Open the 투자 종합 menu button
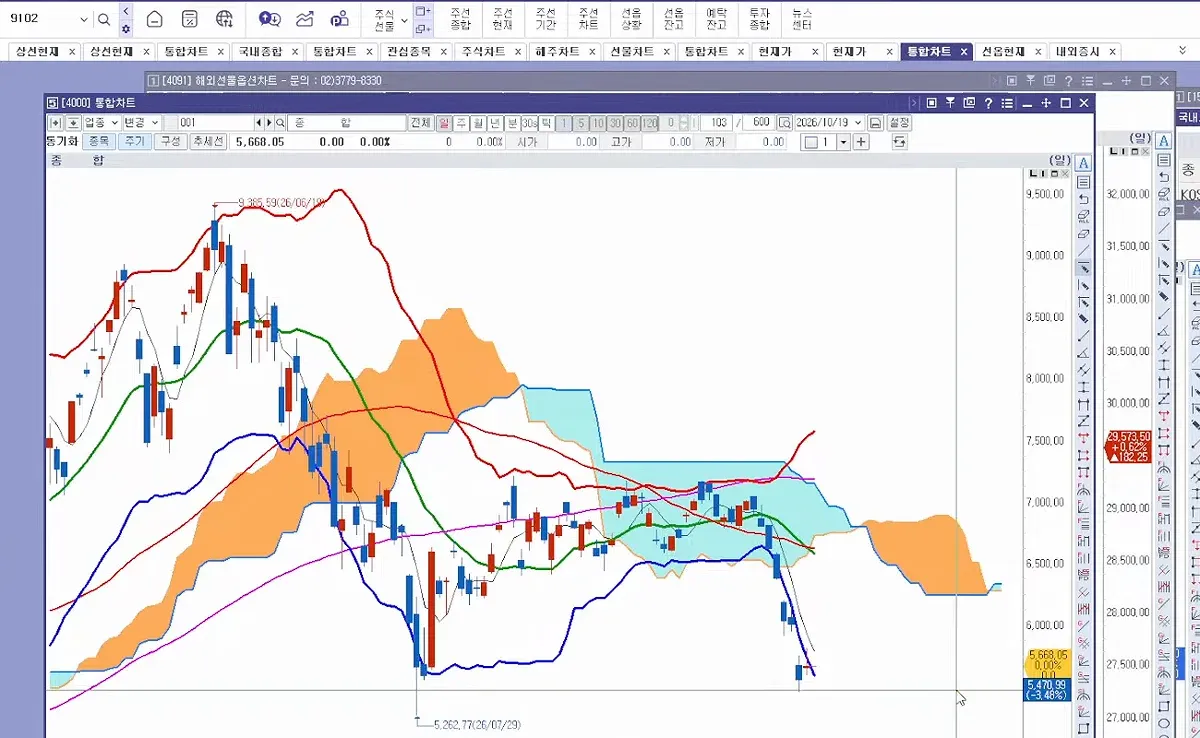Screen dimensions: 1200x738 [x=760, y=19]
